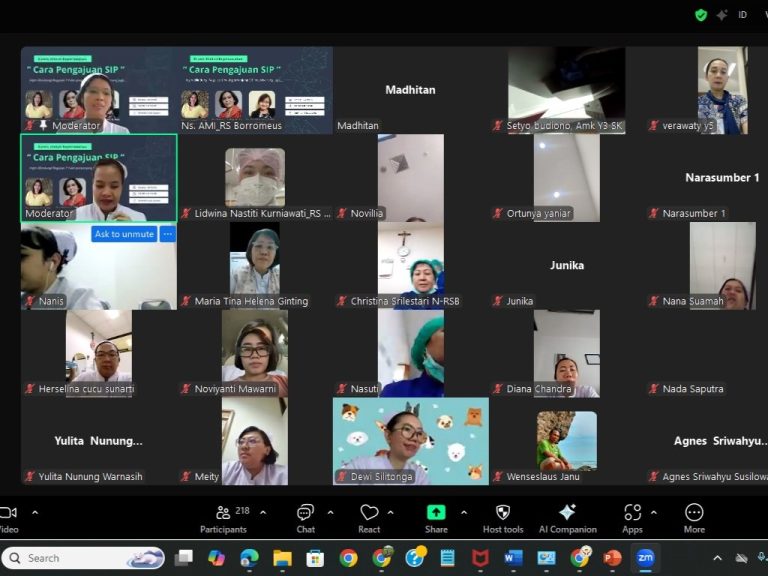
Task: Click the green encryption shield icon
Action: 701,15
